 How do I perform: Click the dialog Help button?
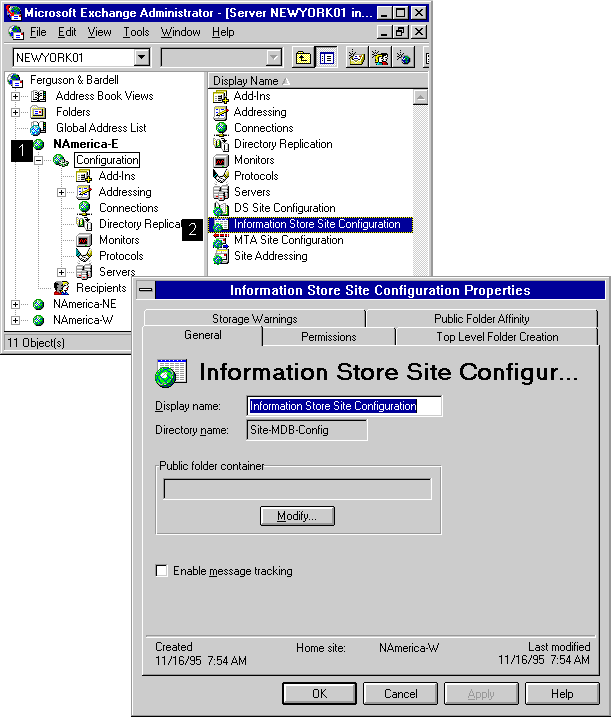[562, 694]
